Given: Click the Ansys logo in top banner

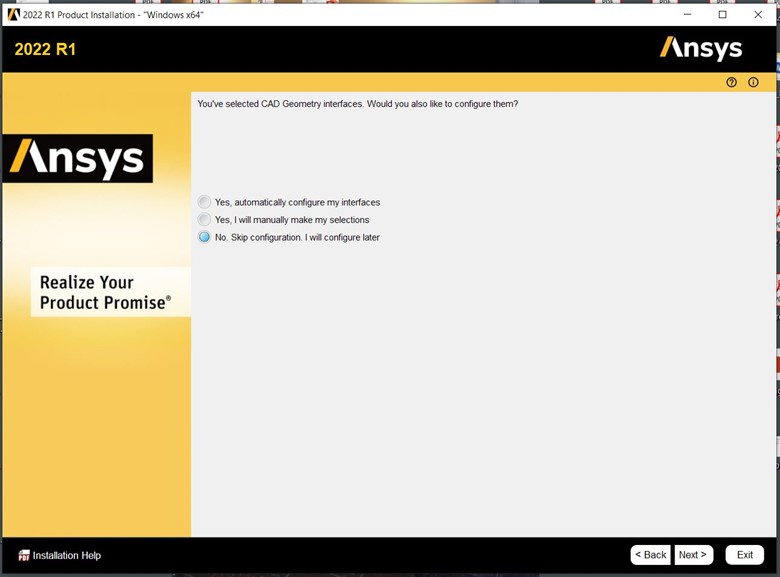Looking at the screenshot, I should click(x=701, y=49).
